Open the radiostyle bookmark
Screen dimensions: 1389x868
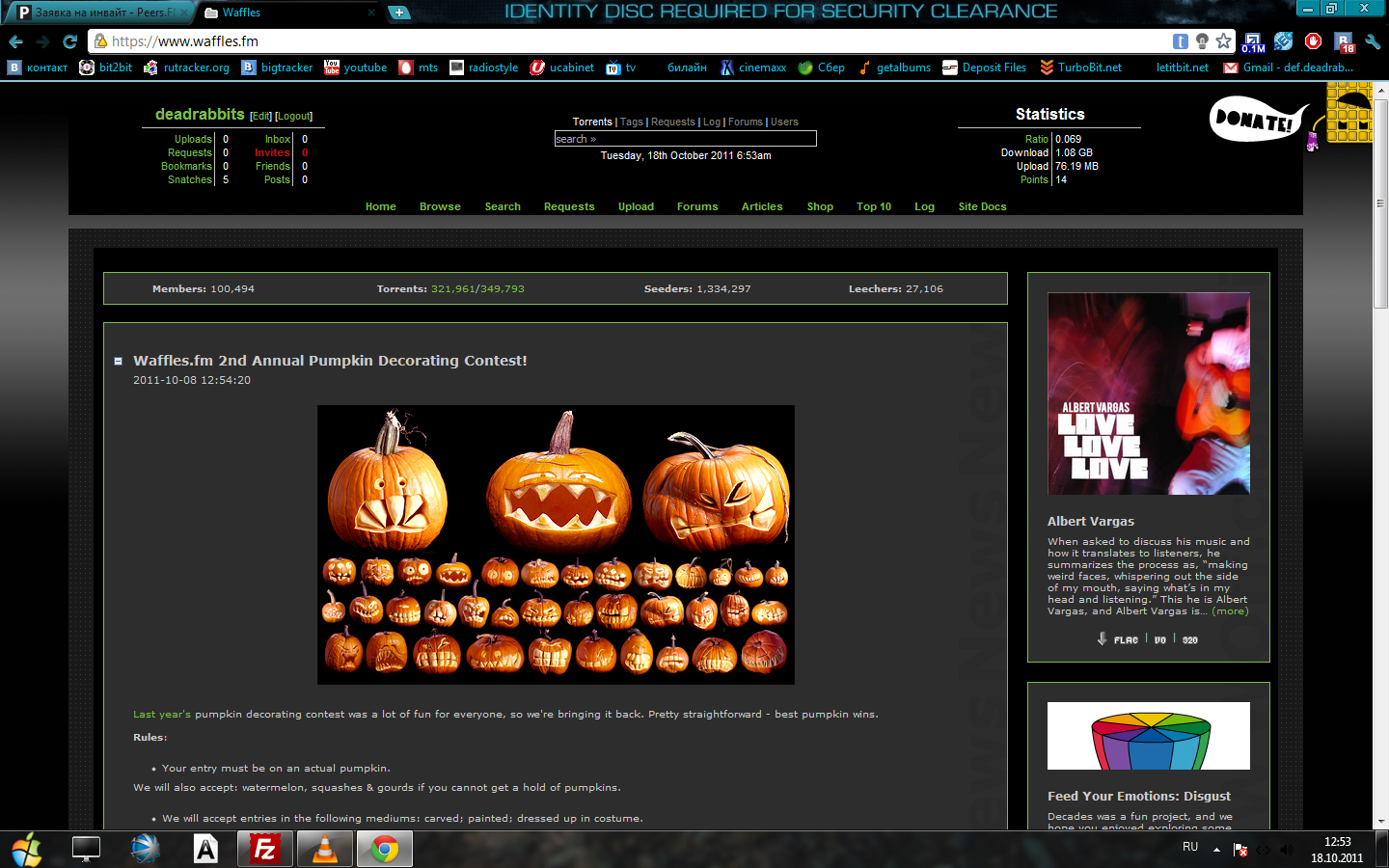(x=484, y=68)
